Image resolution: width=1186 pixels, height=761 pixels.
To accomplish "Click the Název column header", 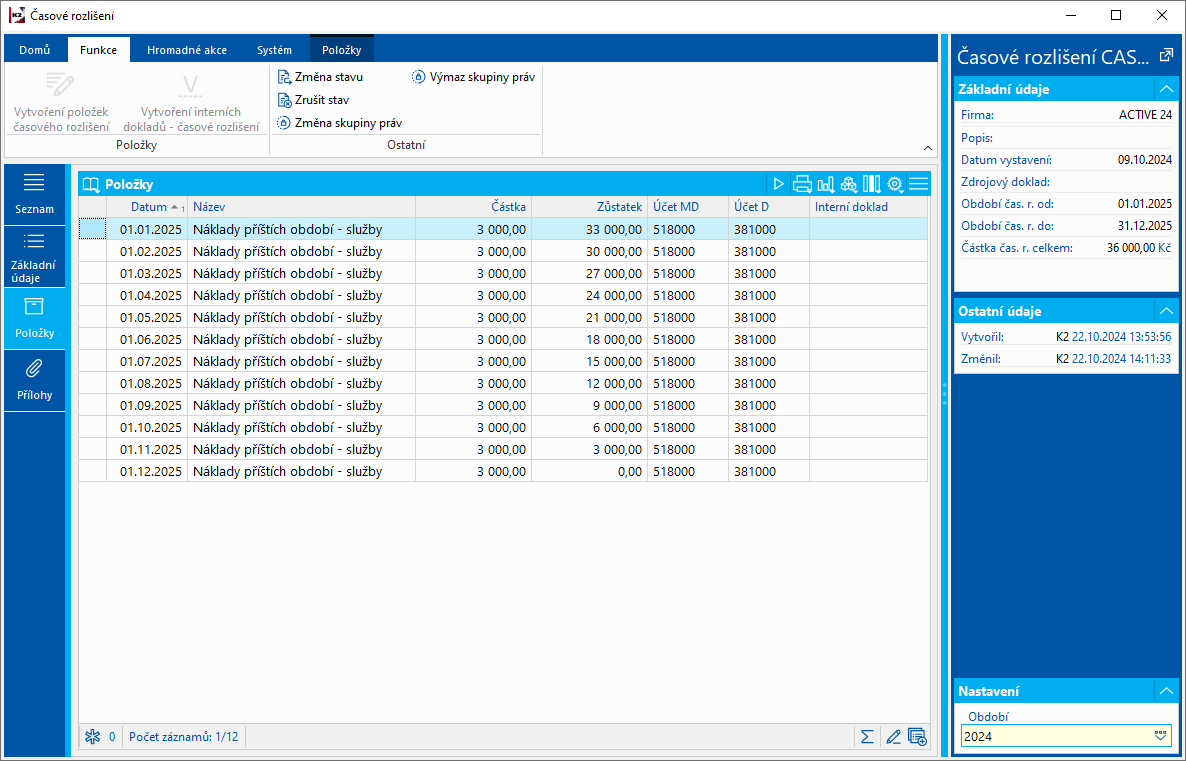I will (301, 207).
